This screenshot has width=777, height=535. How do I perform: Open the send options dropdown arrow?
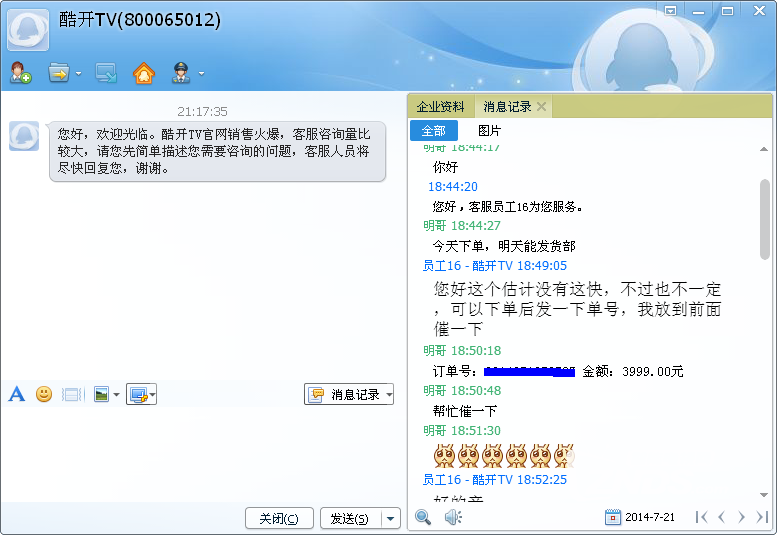390,519
